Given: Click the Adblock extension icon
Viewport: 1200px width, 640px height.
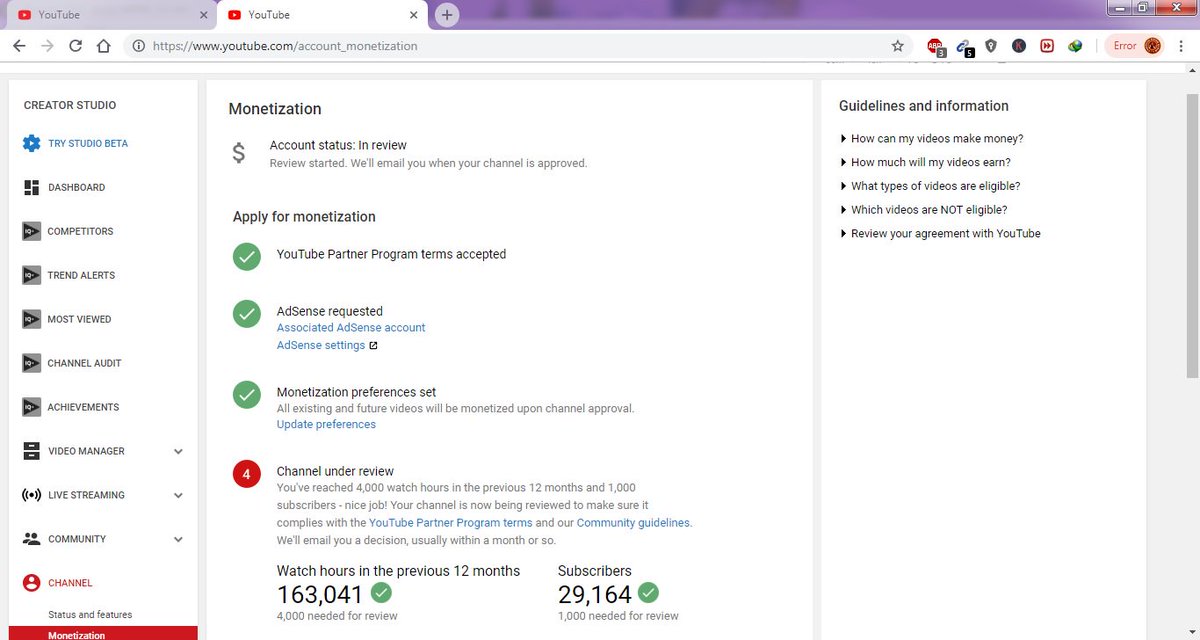Looking at the screenshot, I should (935, 46).
